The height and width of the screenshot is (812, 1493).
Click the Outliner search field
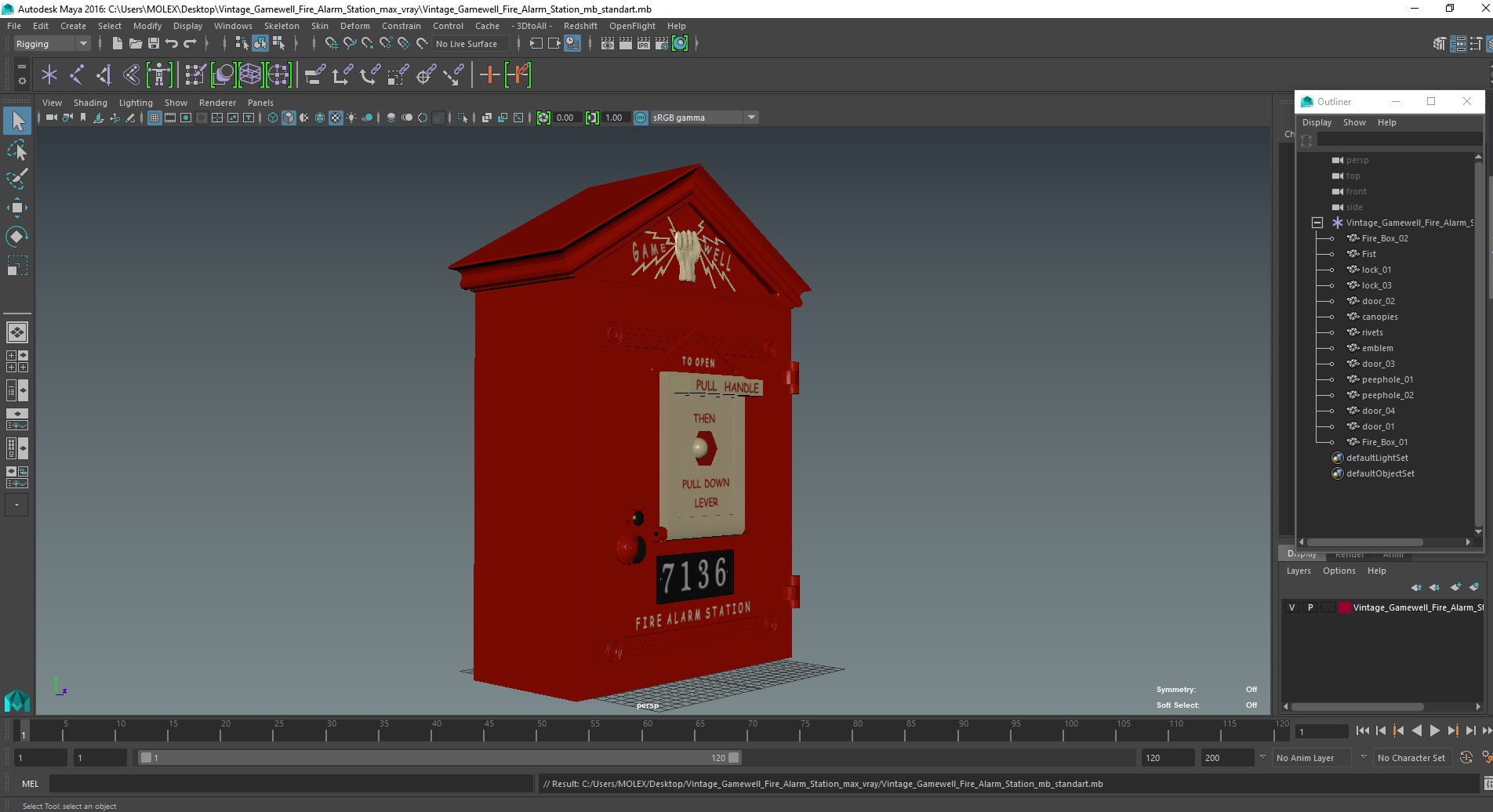pos(1399,140)
